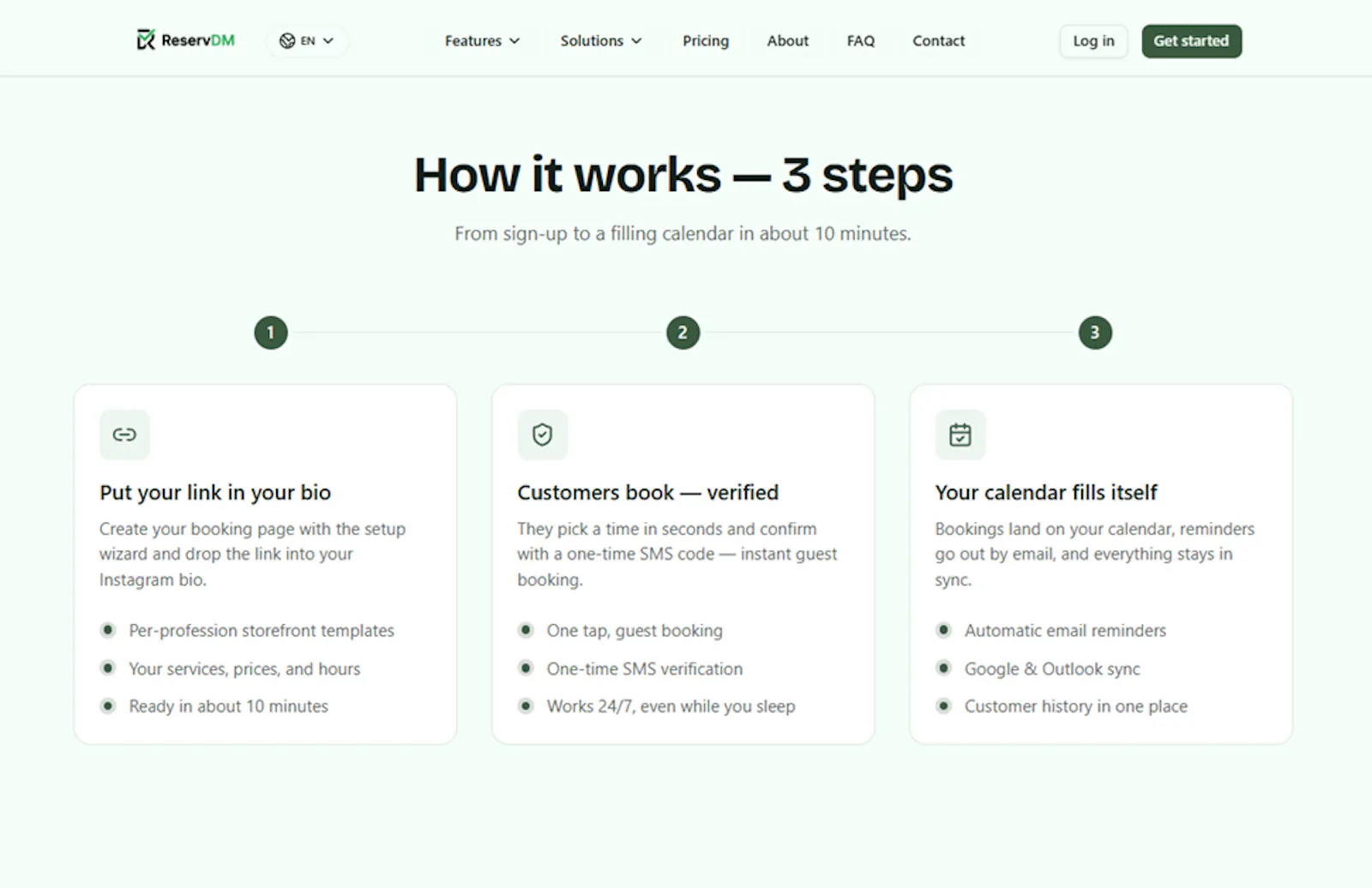Click "Works 24/7, even while you sleep" item
This screenshot has height=888, width=1372.
[671, 706]
